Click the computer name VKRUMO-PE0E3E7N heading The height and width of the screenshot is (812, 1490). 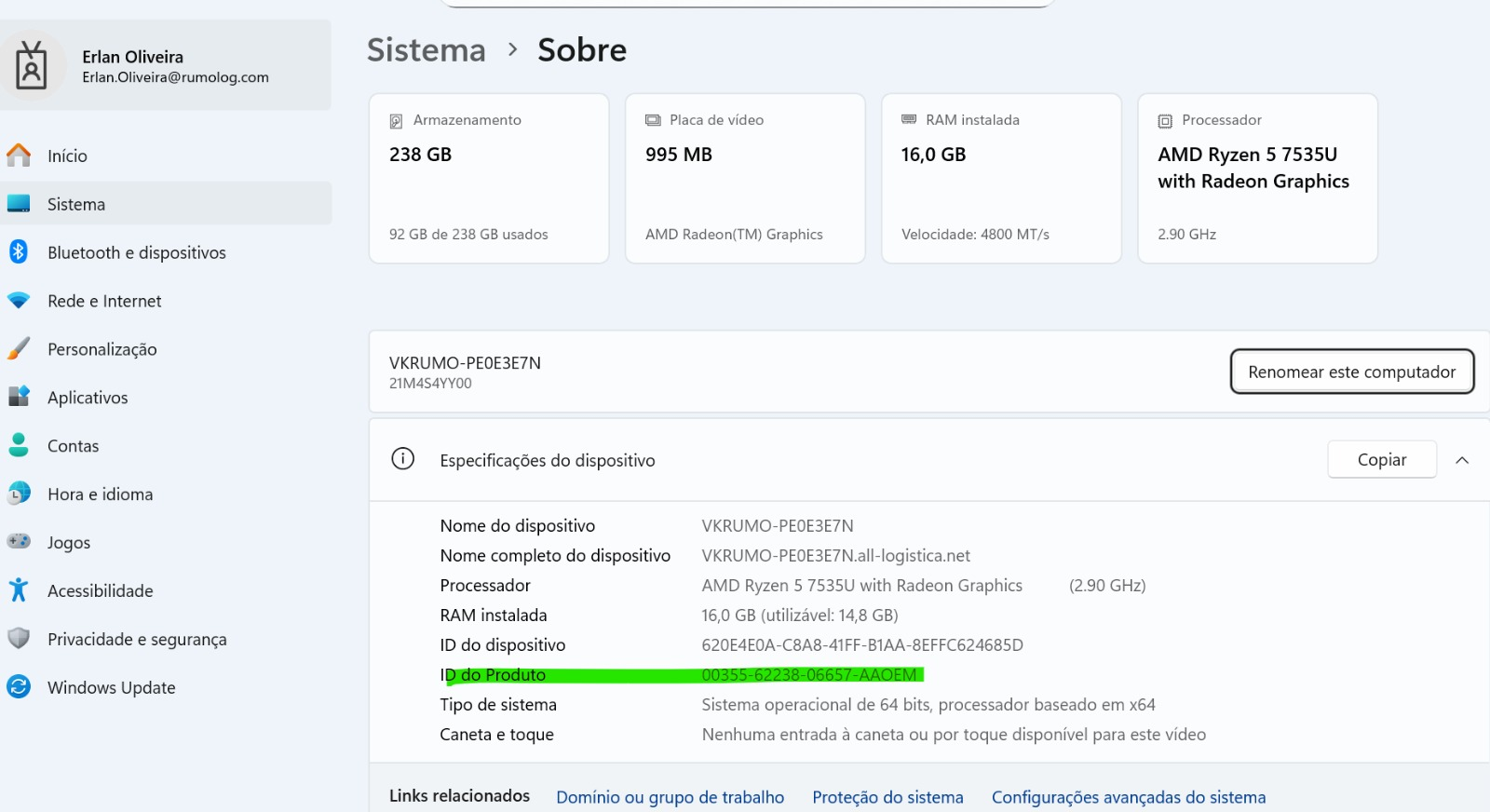coord(465,362)
